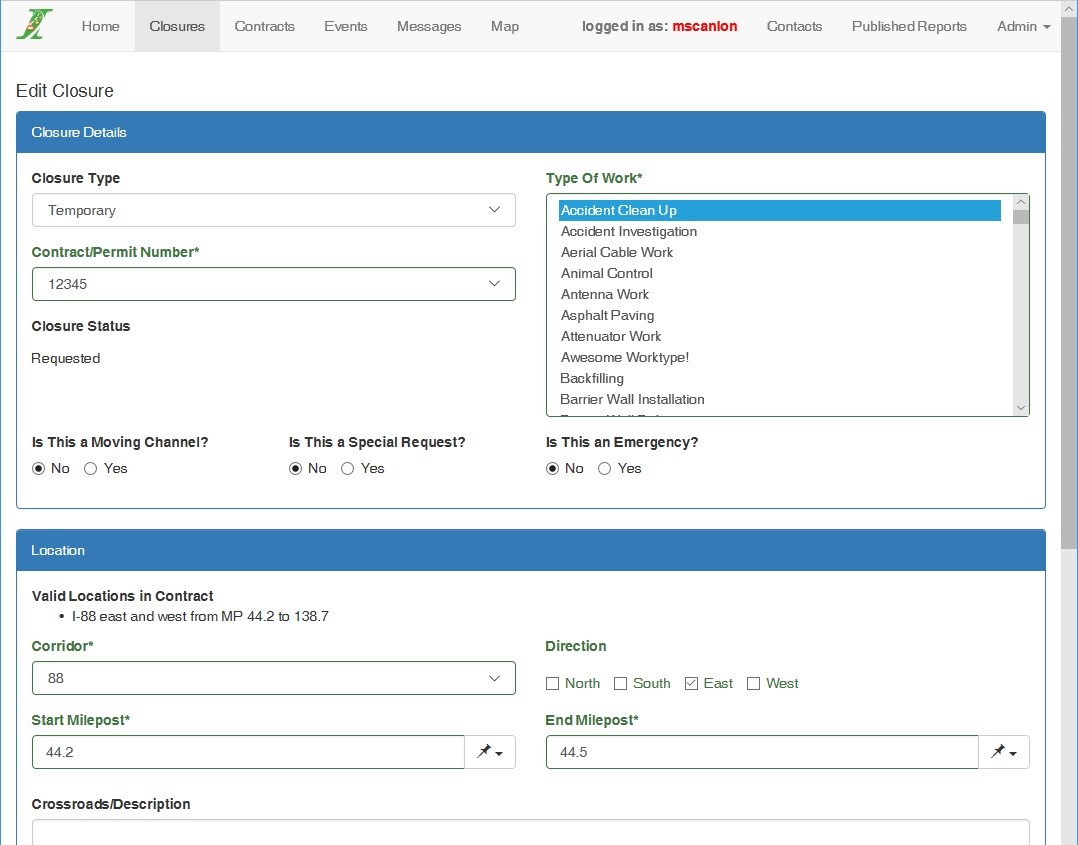Image resolution: width=1078 pixels, height=845 pixels.
Task: Open the Closure Type dropdown
Action: point(273,210)
